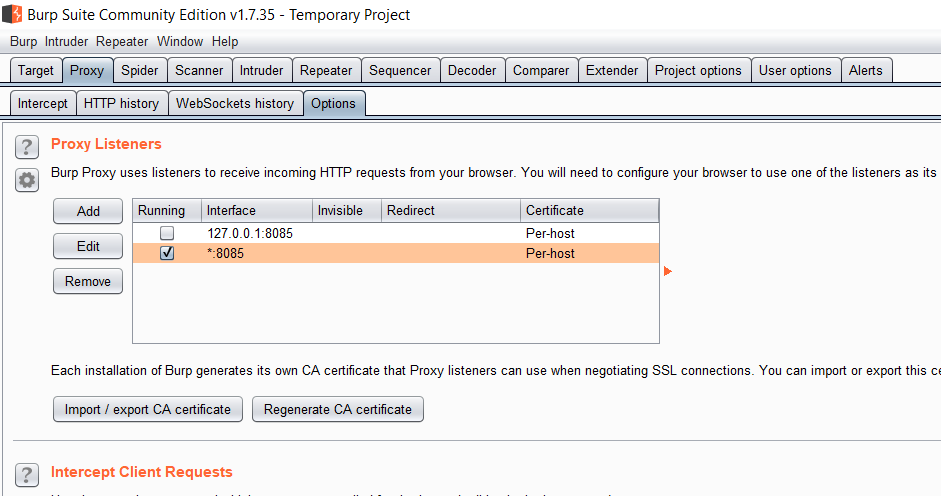Open the HTTP history sub-tab
This screenshot has width=941, height=496.
(x=122, y=103)
